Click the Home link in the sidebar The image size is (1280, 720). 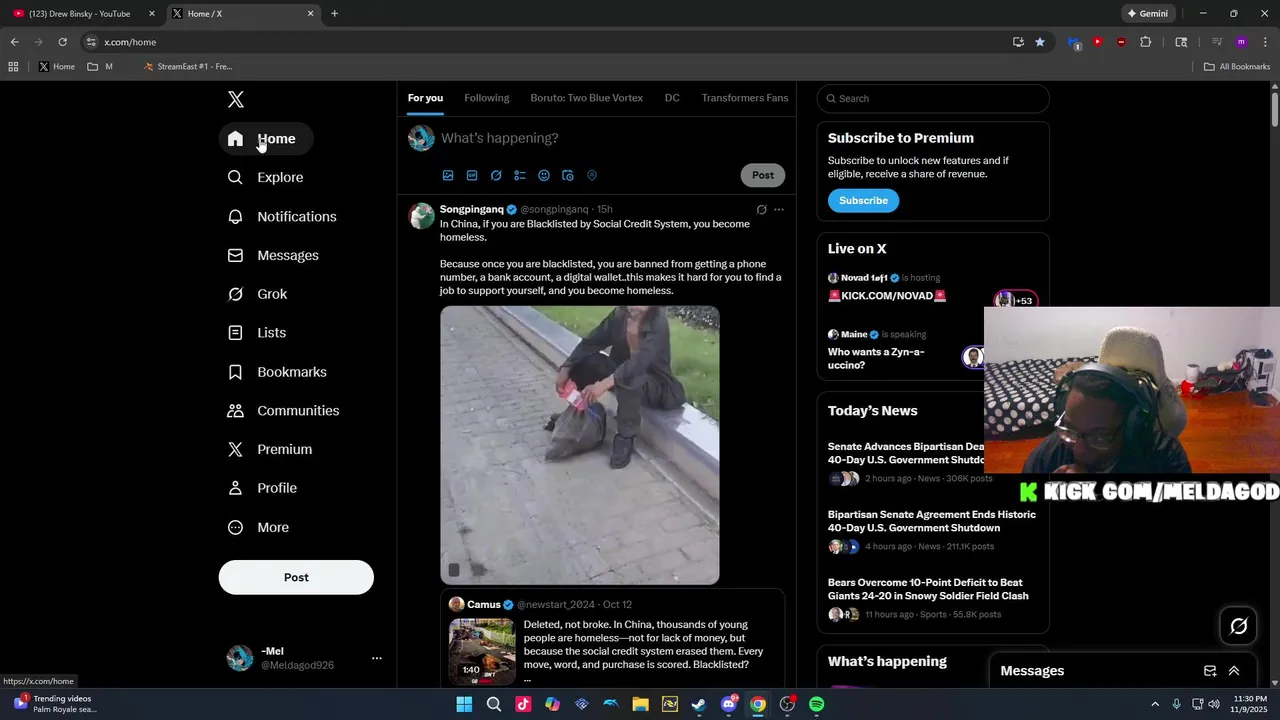point(266,139)
